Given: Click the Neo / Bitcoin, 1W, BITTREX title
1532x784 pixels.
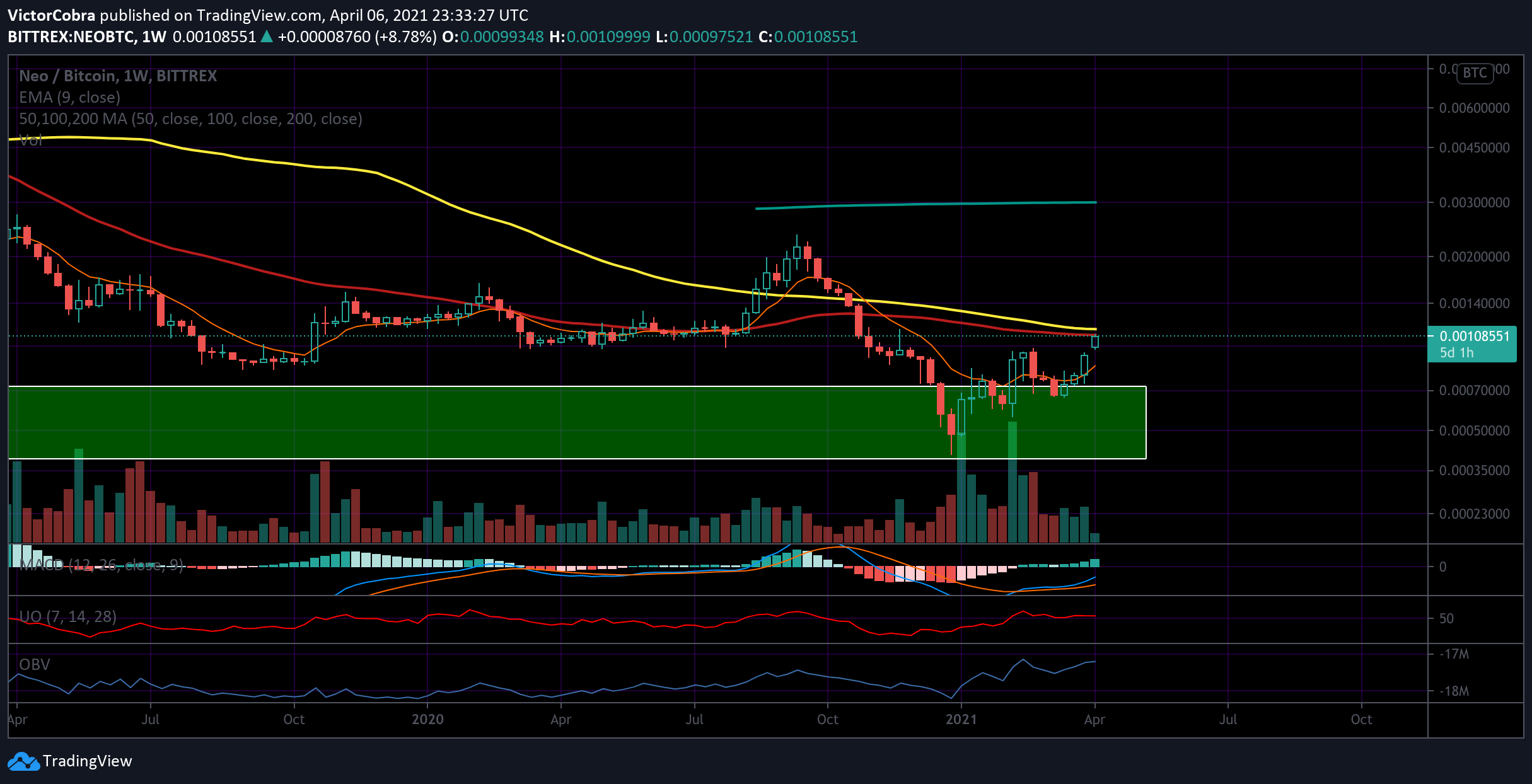Looking at the screenshot, I should [x=118, y=76].
